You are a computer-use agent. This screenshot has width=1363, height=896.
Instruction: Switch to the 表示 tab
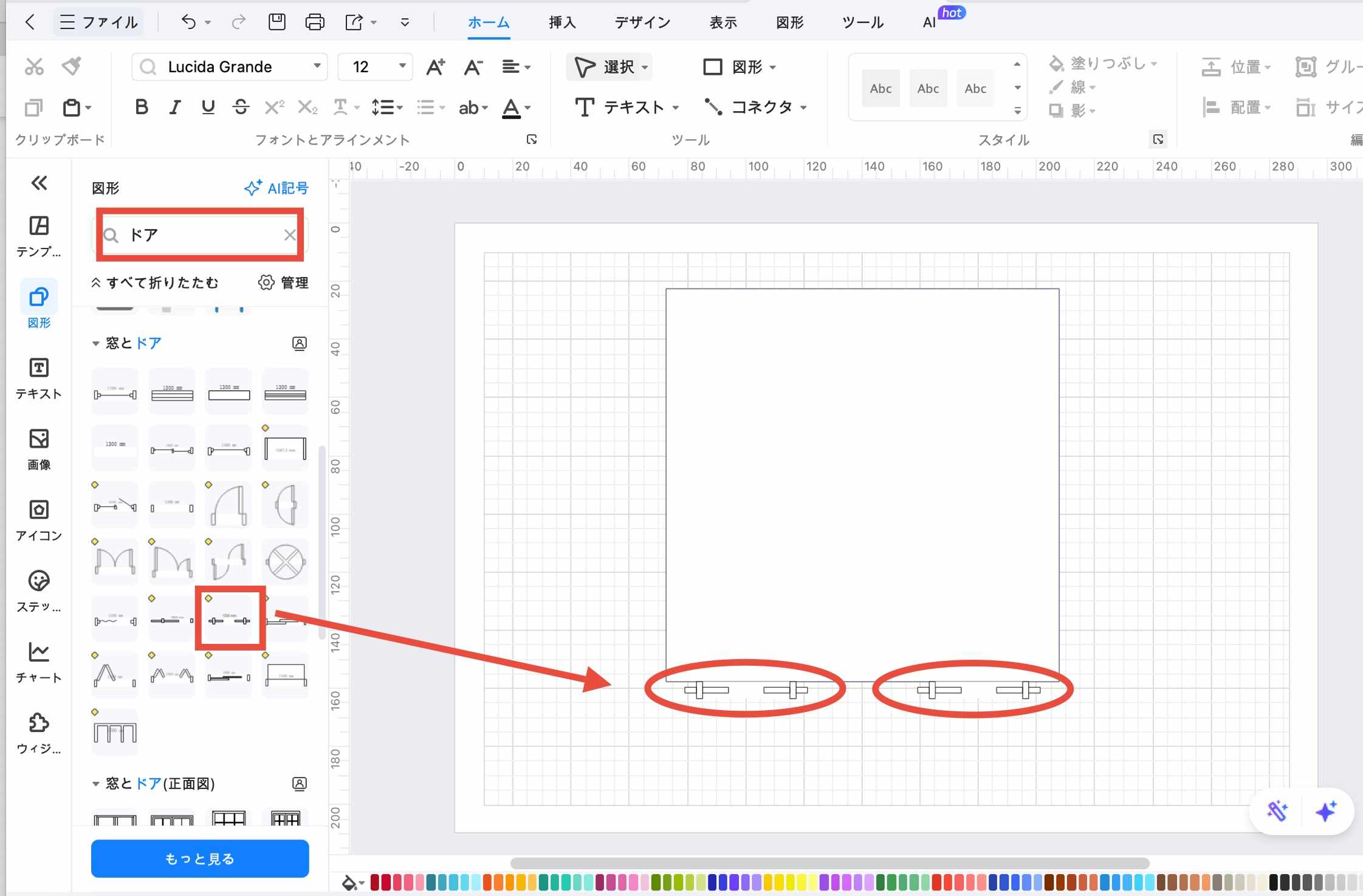(723, 22)
